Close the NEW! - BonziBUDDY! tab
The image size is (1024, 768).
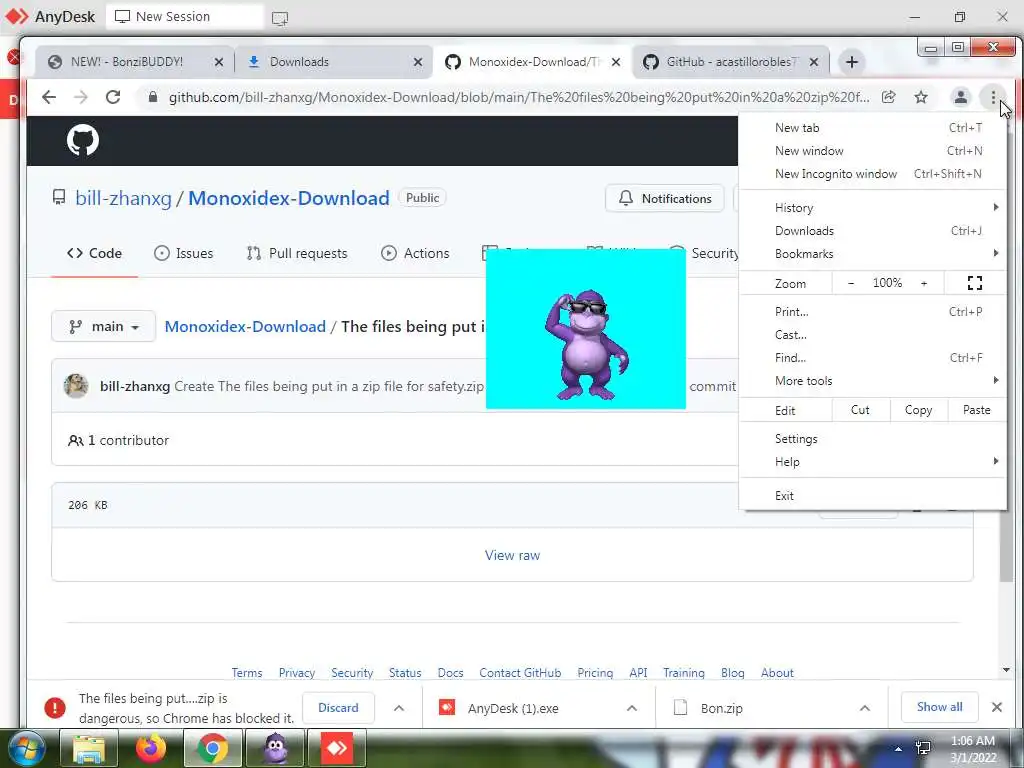point(219,62)
